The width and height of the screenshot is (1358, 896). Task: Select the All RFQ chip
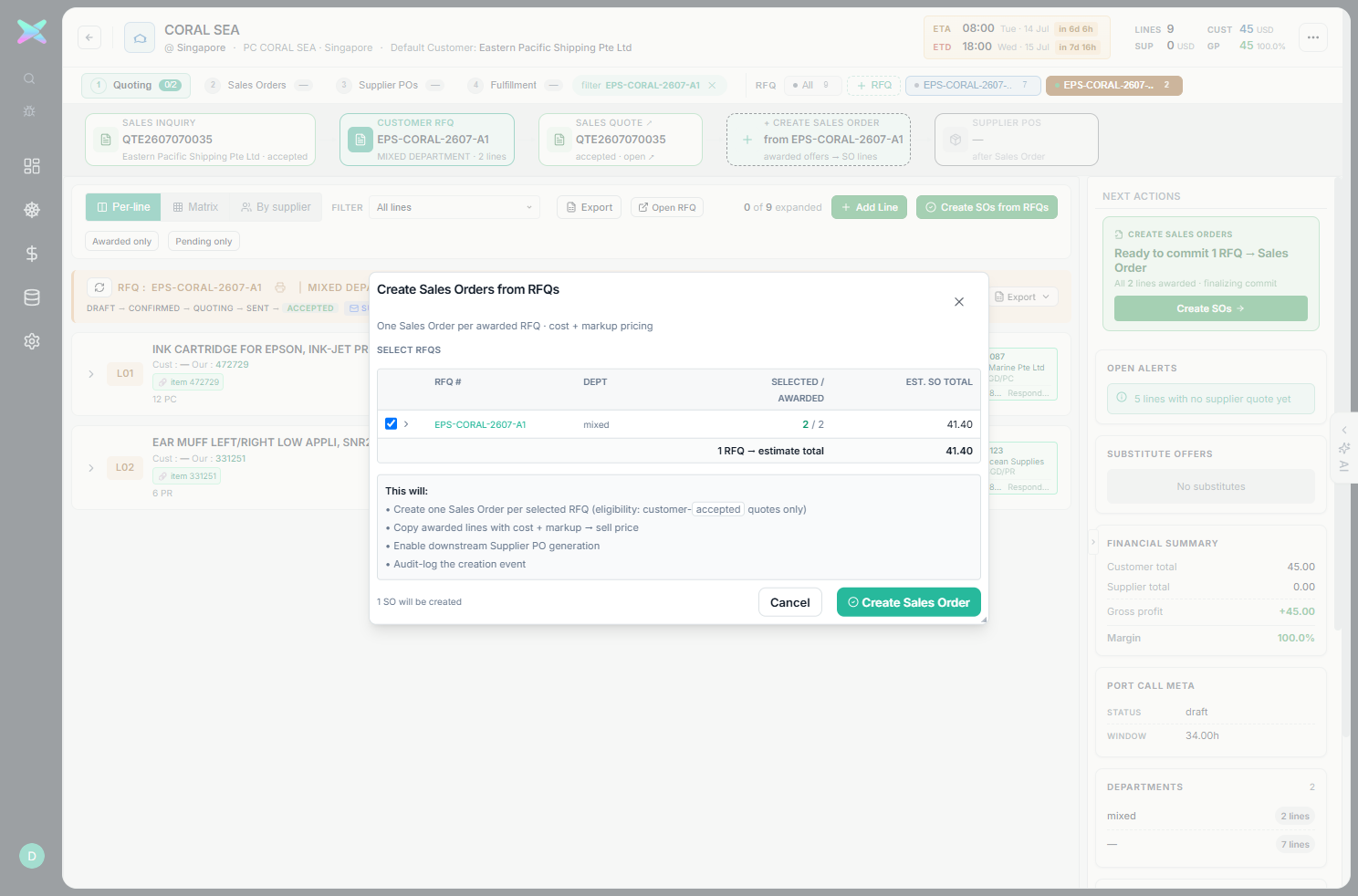pos(812,85)
